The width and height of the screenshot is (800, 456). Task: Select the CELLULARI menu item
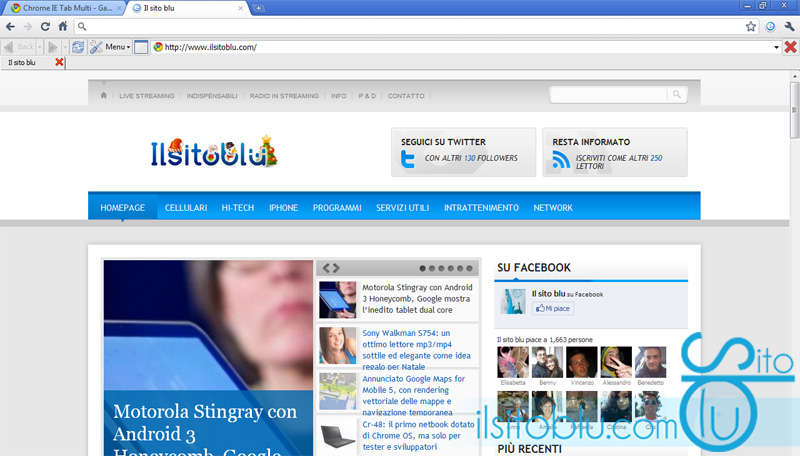tap(186, 208)
